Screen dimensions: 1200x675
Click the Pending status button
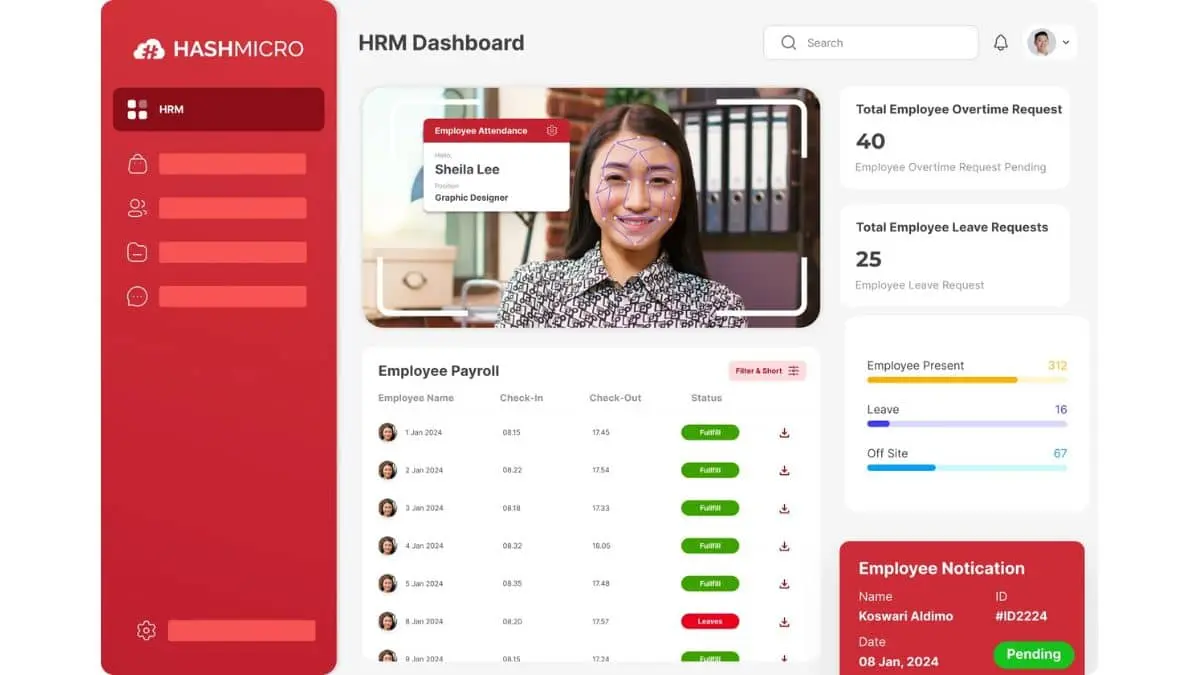tap(1033, 654)
